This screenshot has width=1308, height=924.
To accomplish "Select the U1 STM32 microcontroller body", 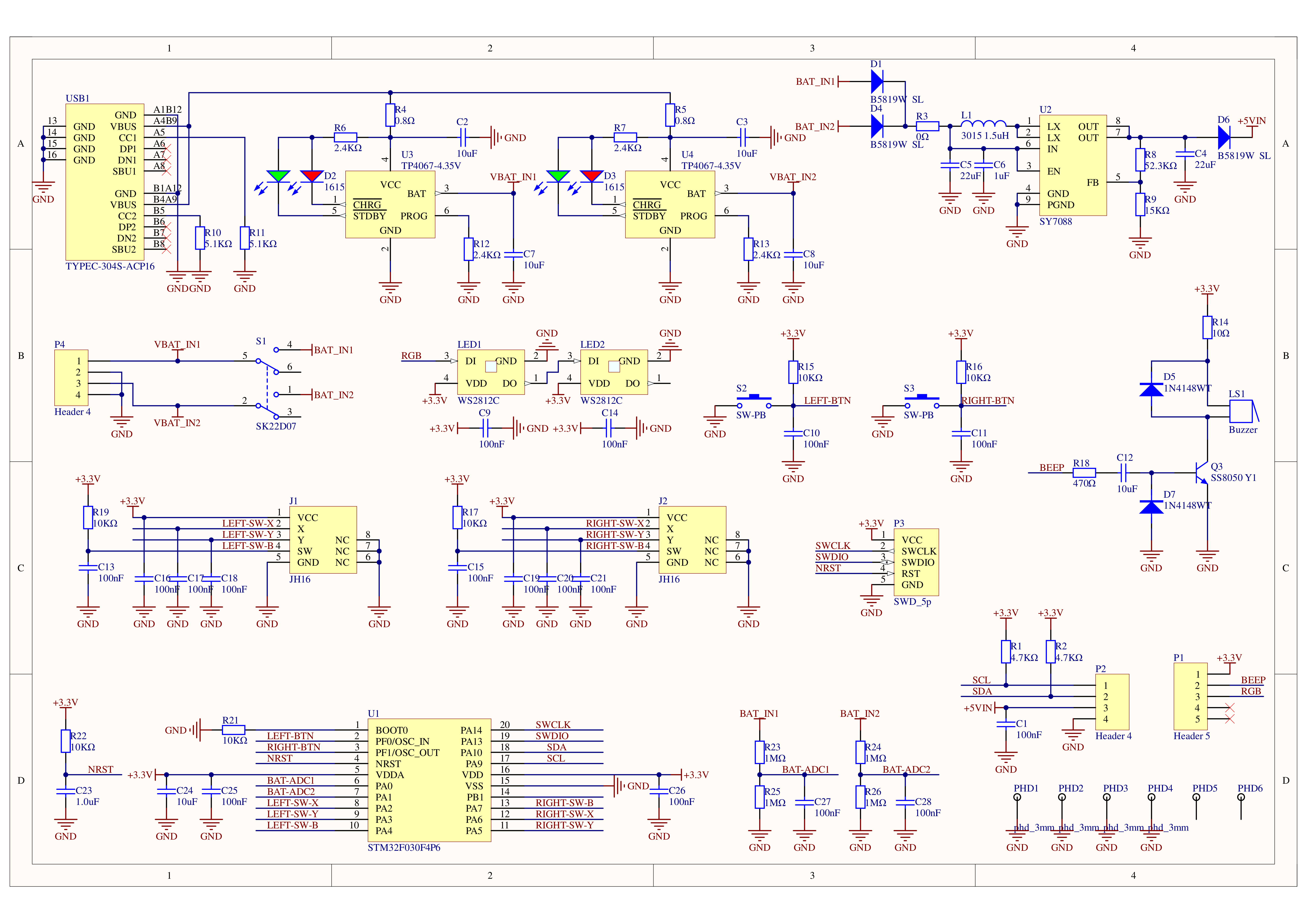I will coord(429,780).
